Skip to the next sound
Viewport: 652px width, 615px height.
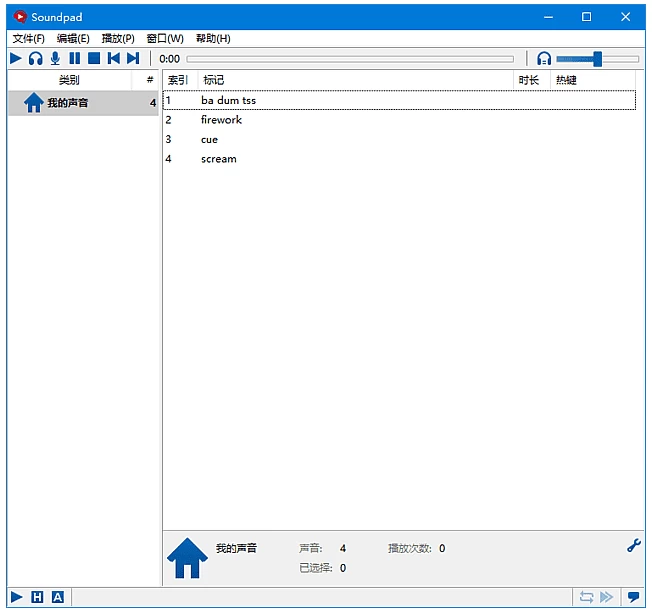tap(133, 59)
